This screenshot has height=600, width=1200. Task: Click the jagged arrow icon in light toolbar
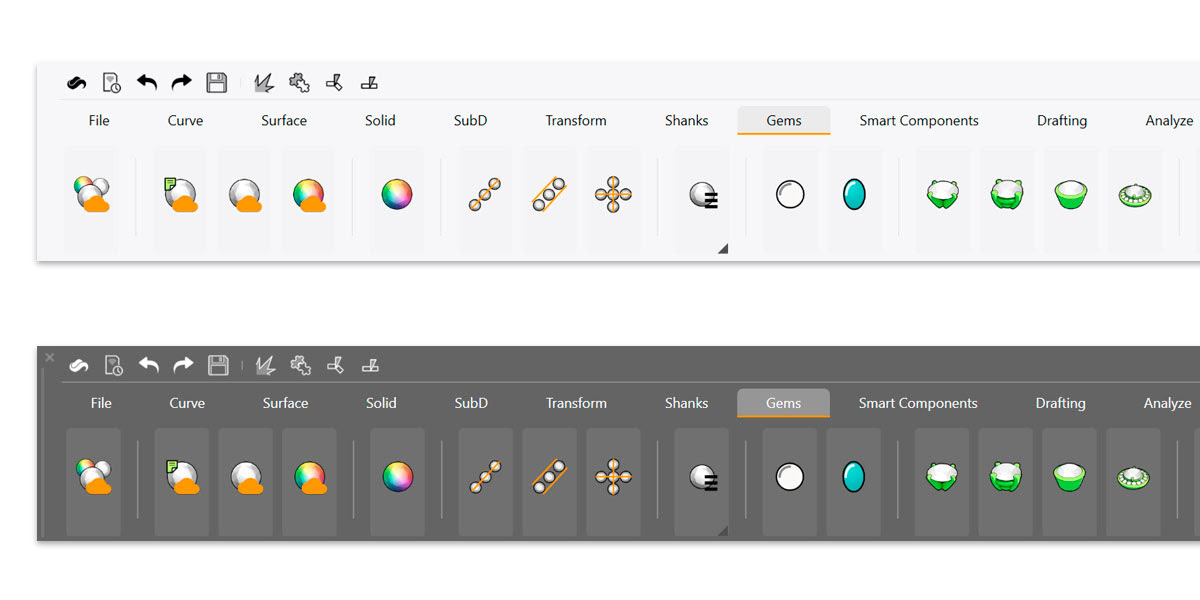pos(264,83)
